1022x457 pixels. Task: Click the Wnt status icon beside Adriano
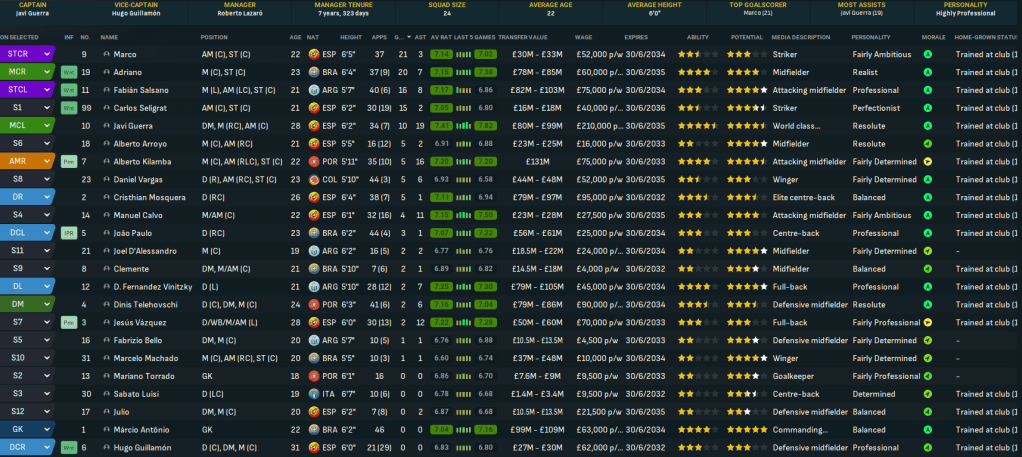[x=68, y=72]
